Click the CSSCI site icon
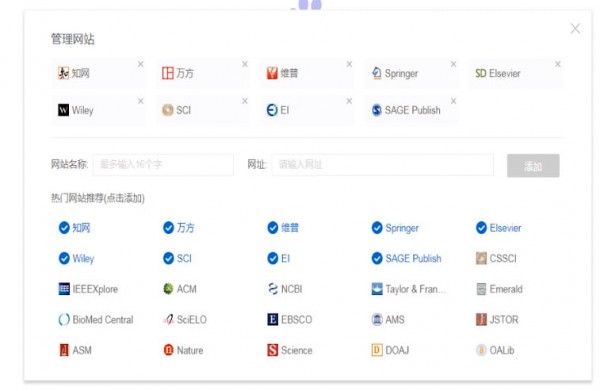The image size is (600, 391). (481, 258)
